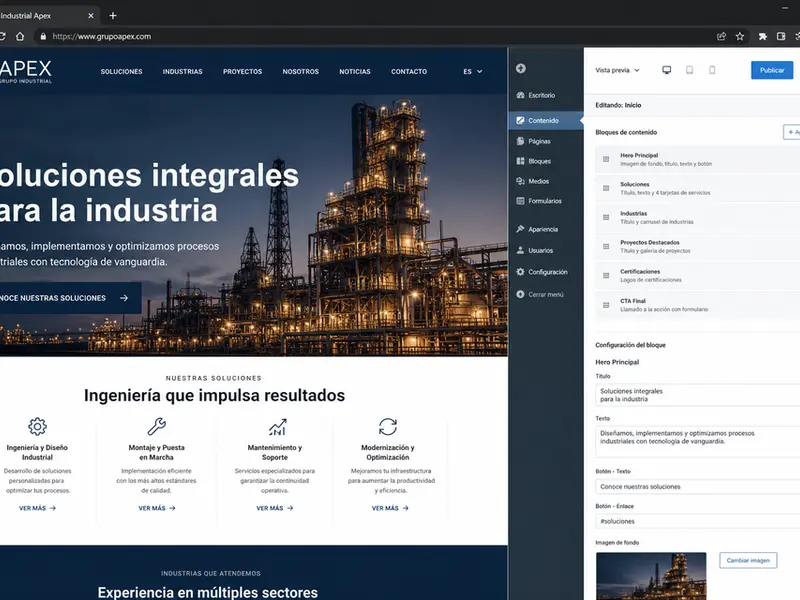Open INDUSTRIAS in the site navigation
Image resolution: width=800 pixels, height=600 pixels.
tap(183, 71)
